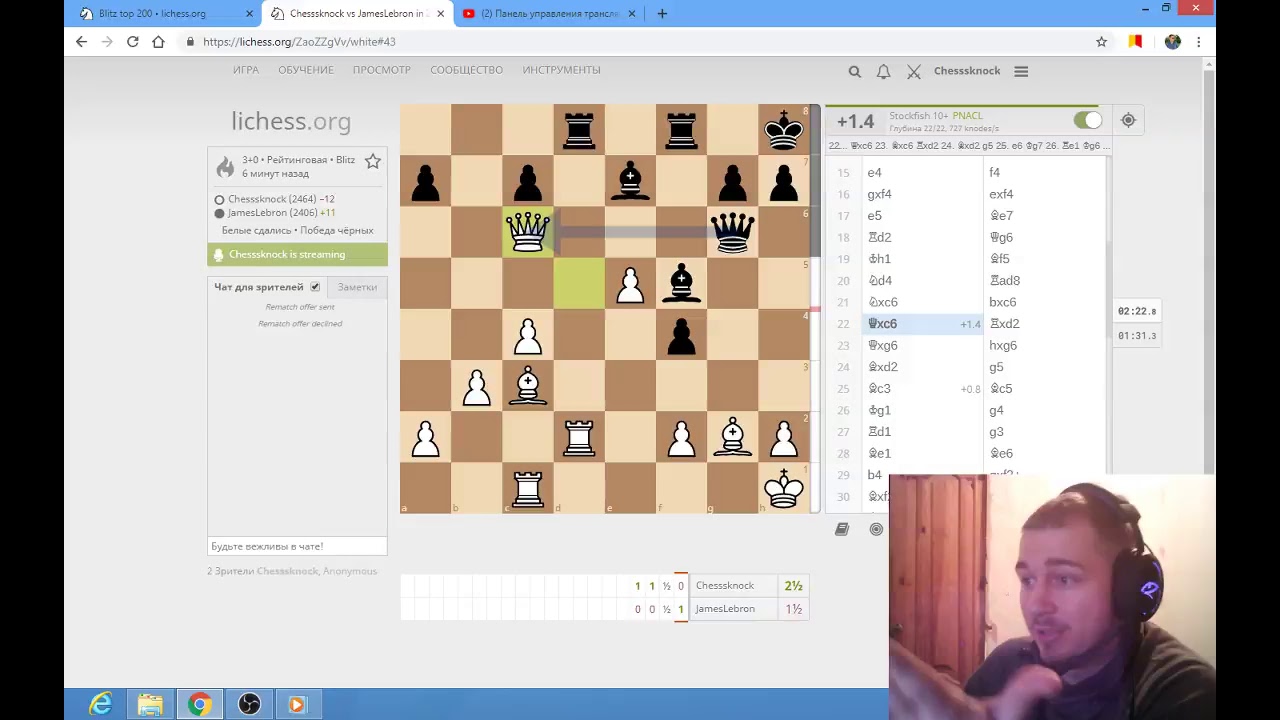Viewport: 1280px width, 720px height.
Task: Click the Chrome taskbar icon
Action: (199, 705)
